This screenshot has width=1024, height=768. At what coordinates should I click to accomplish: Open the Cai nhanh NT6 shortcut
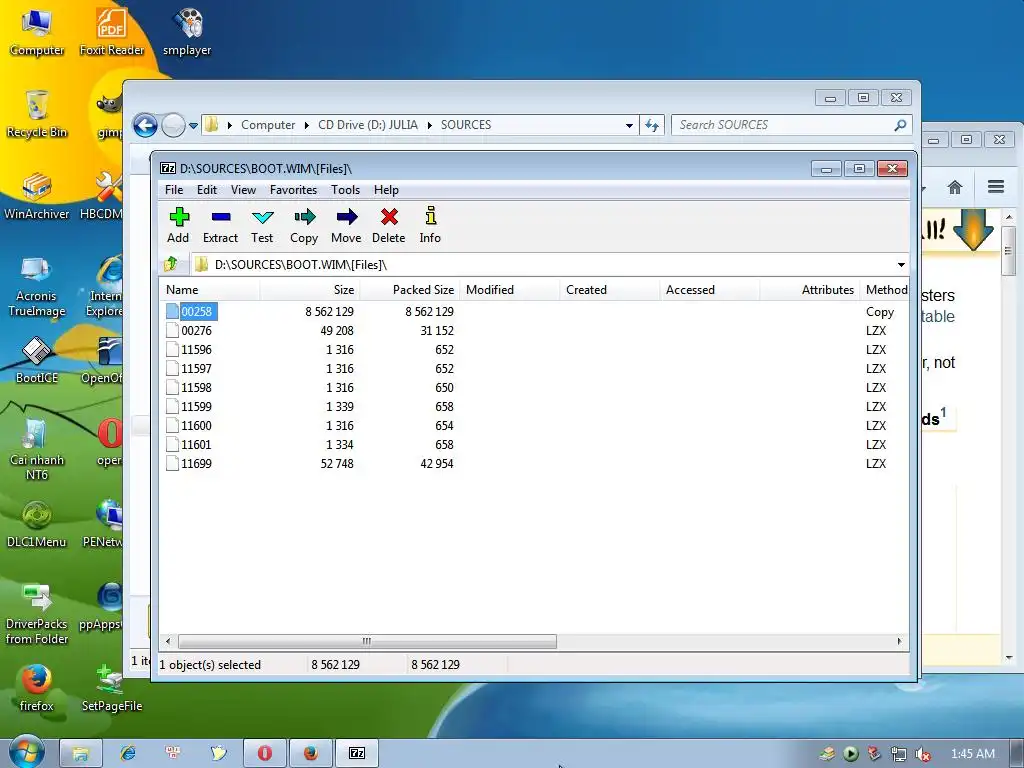[37, 450]
